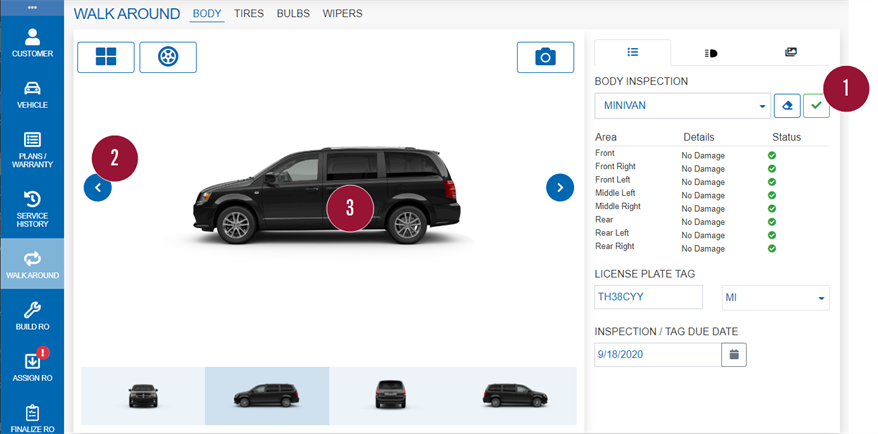This screenshot has width=878, height=434.
Task: Toggle the Middle Right status check
Action: (x=772, y=209)
